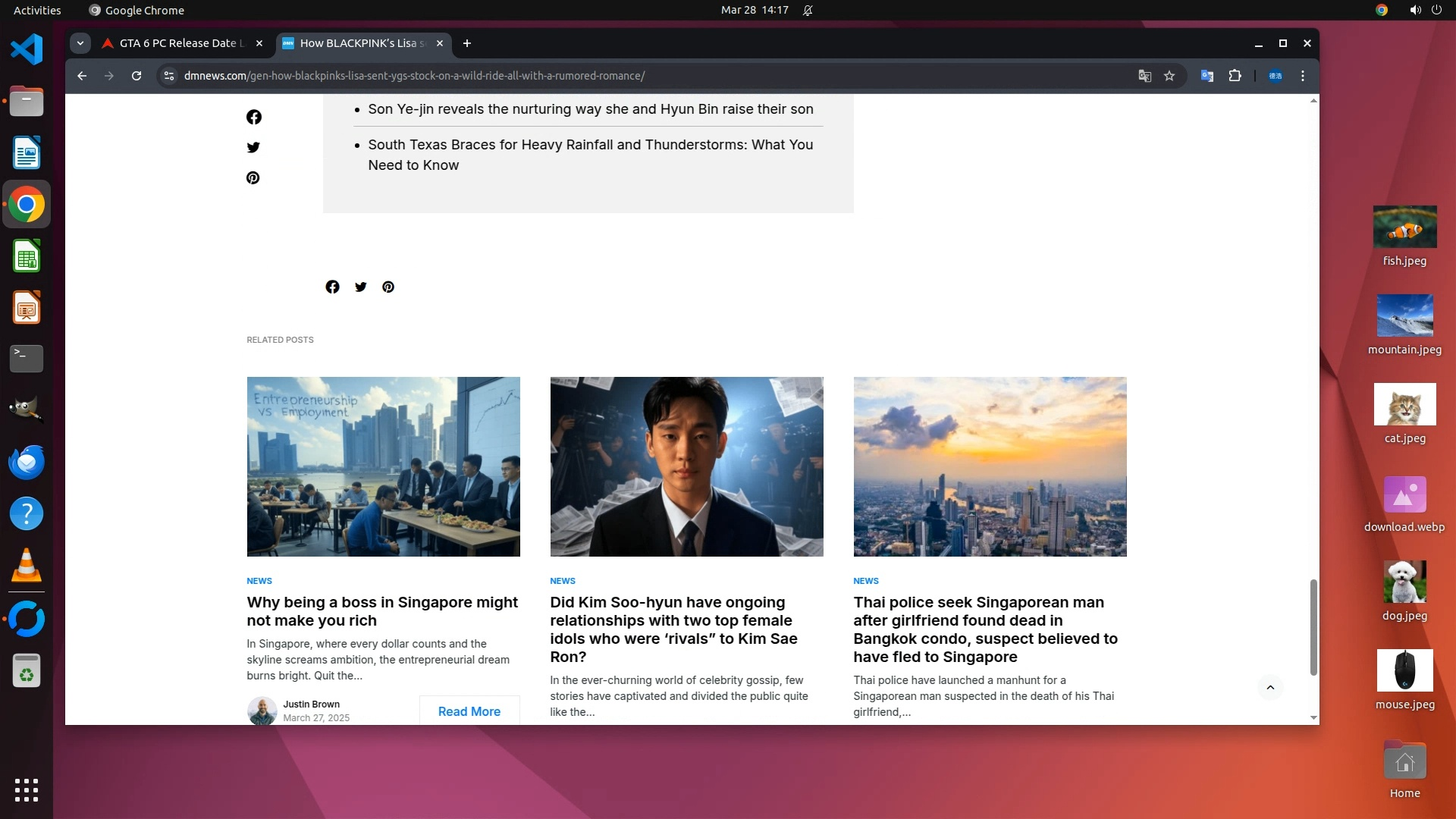Click the page vertical scrollbar thumb
Screen dimensions: 1456x819
tap(1313, 626)
